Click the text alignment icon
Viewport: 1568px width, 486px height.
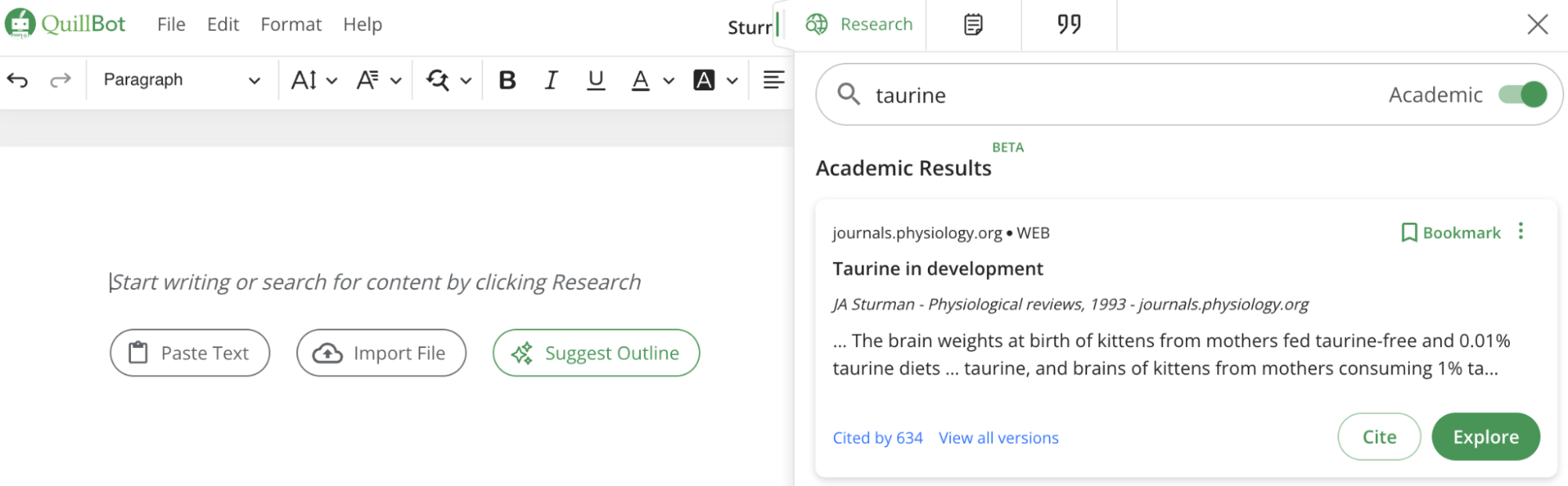click(x=773, y=80)
